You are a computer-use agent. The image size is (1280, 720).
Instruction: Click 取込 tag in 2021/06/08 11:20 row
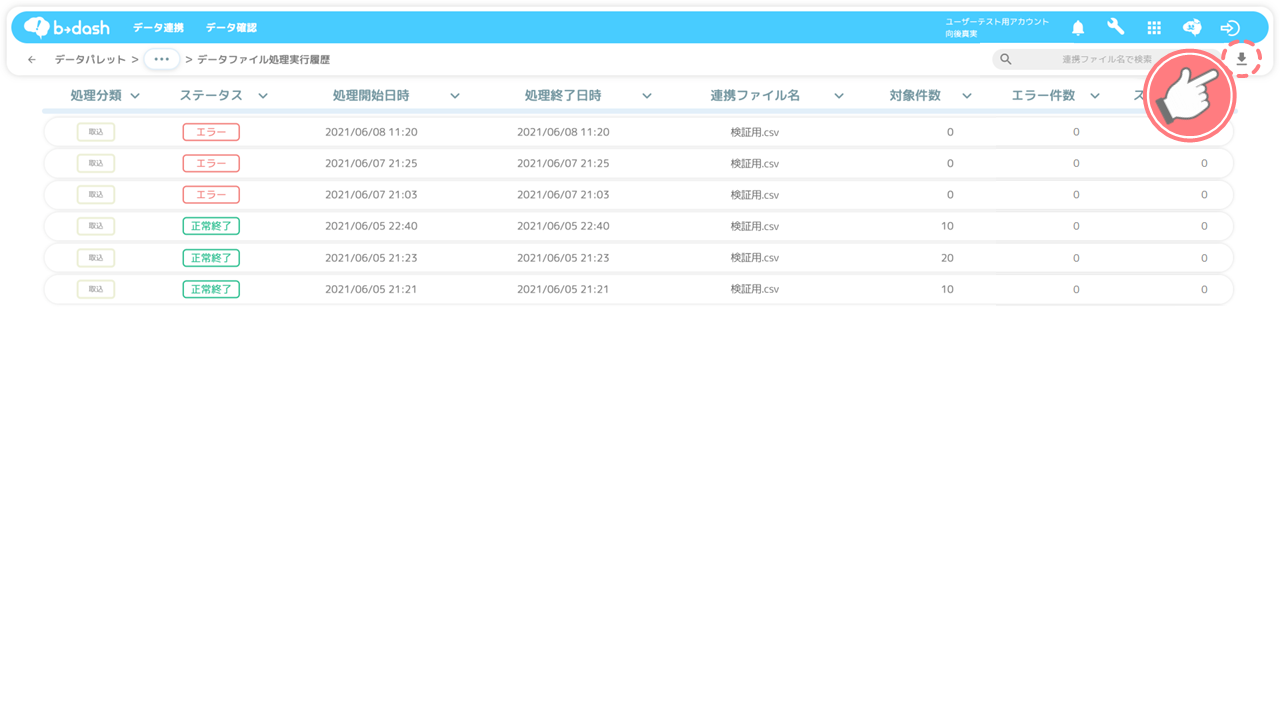[96, 132]
